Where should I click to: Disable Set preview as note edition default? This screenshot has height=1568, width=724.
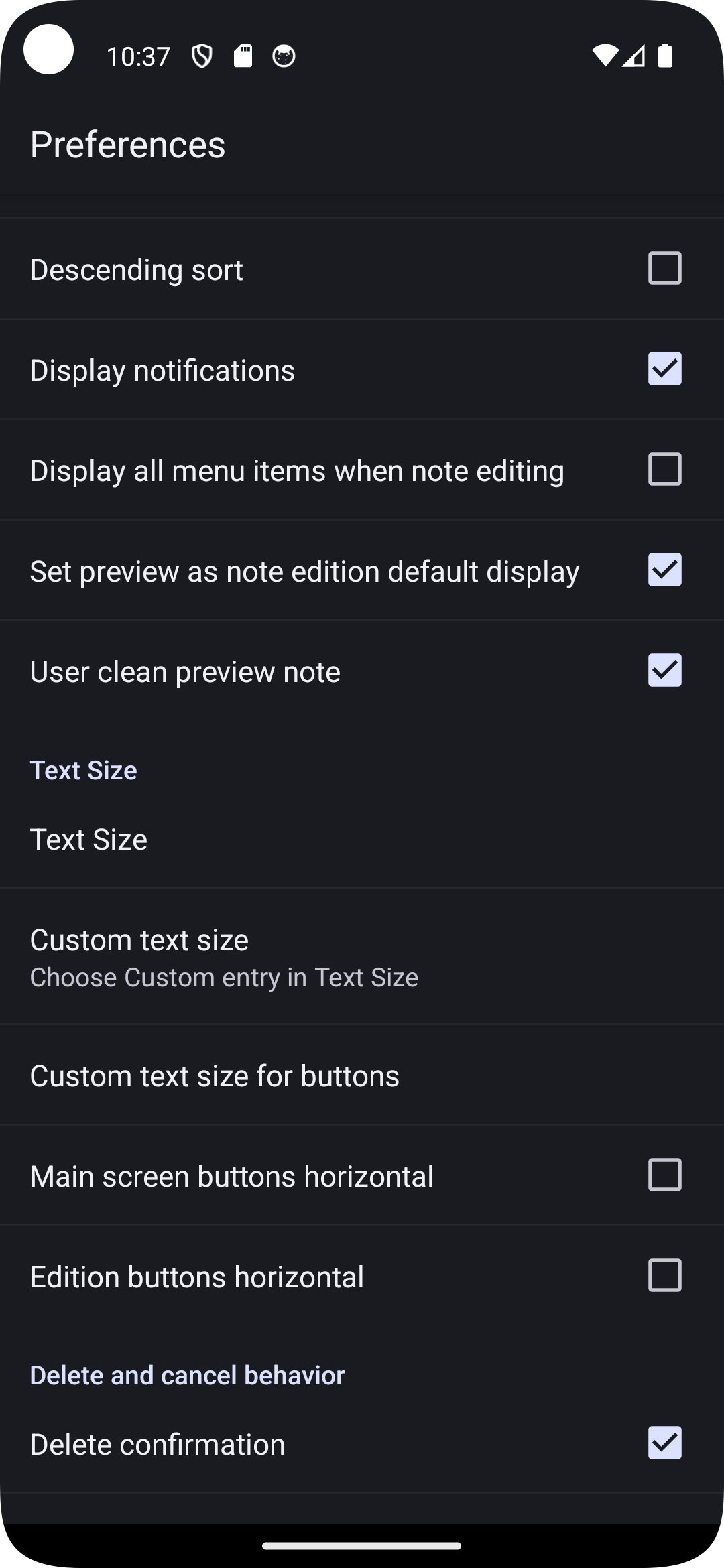[x=664, y=570]
